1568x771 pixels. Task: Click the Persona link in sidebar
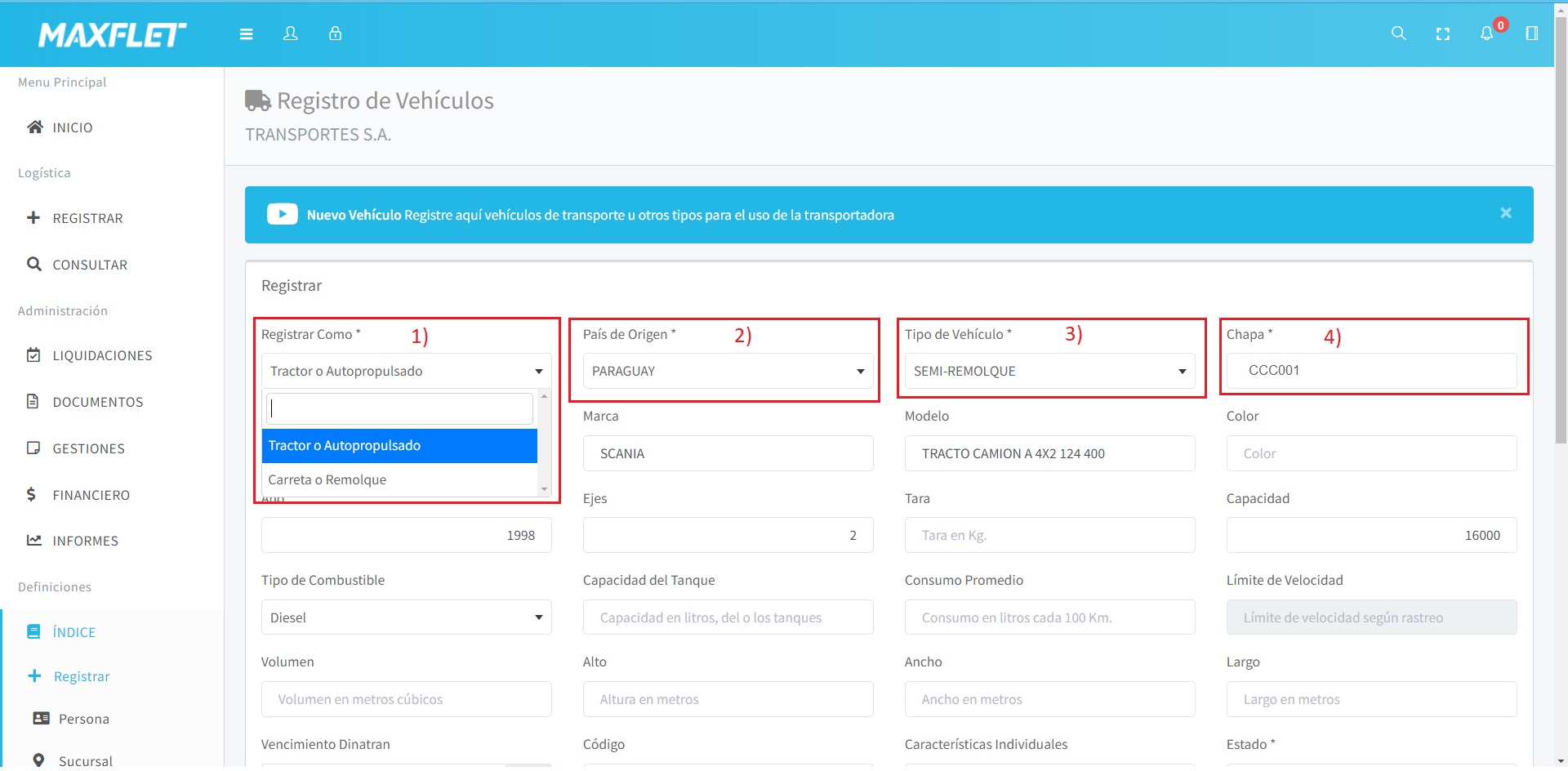point(83,719)
